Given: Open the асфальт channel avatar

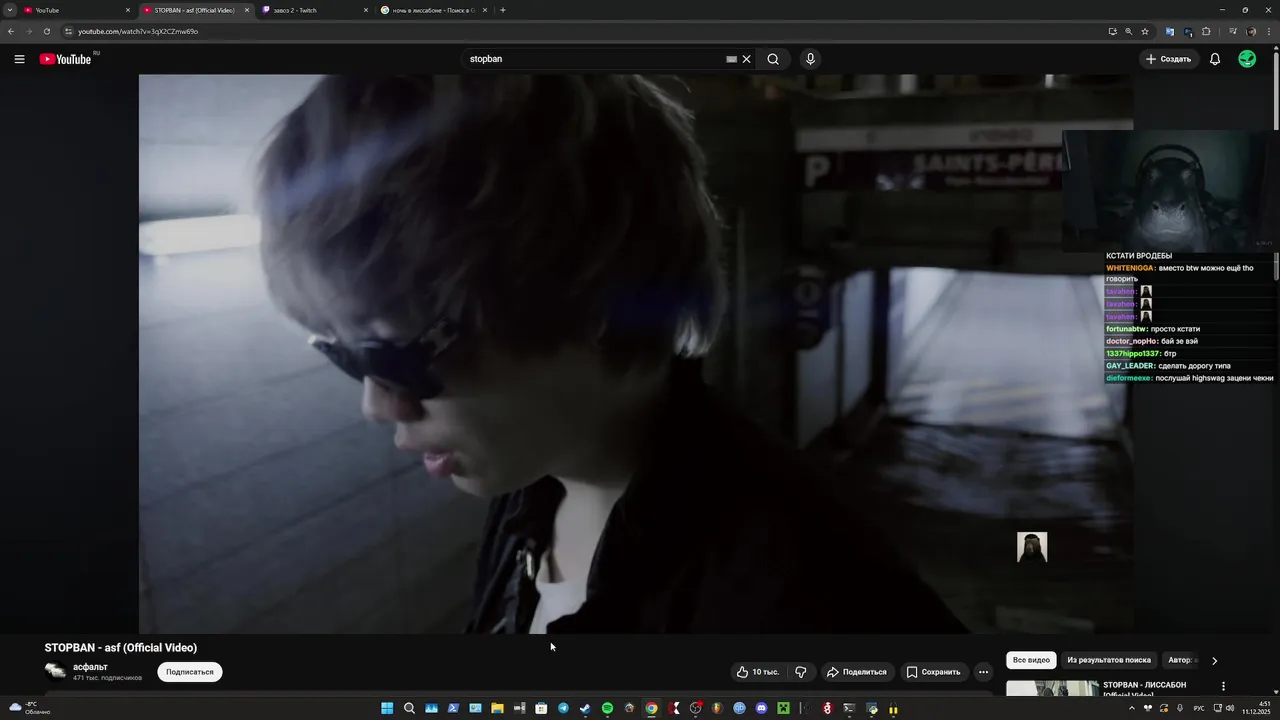Looking at the screenshot, I should point(55,671).
